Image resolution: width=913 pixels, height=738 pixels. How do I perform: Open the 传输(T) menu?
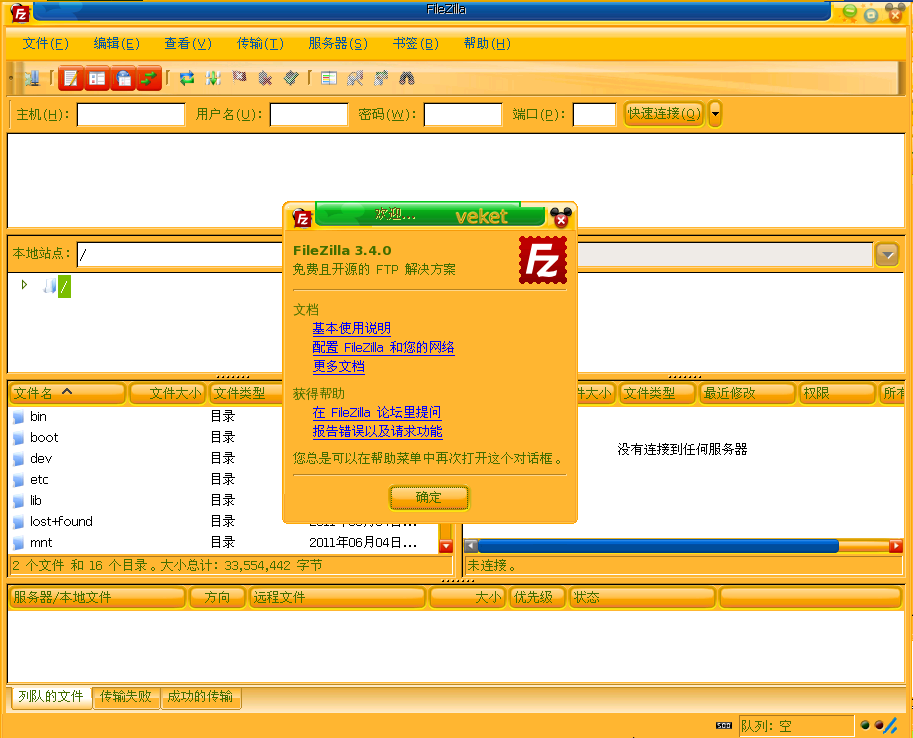260,44
